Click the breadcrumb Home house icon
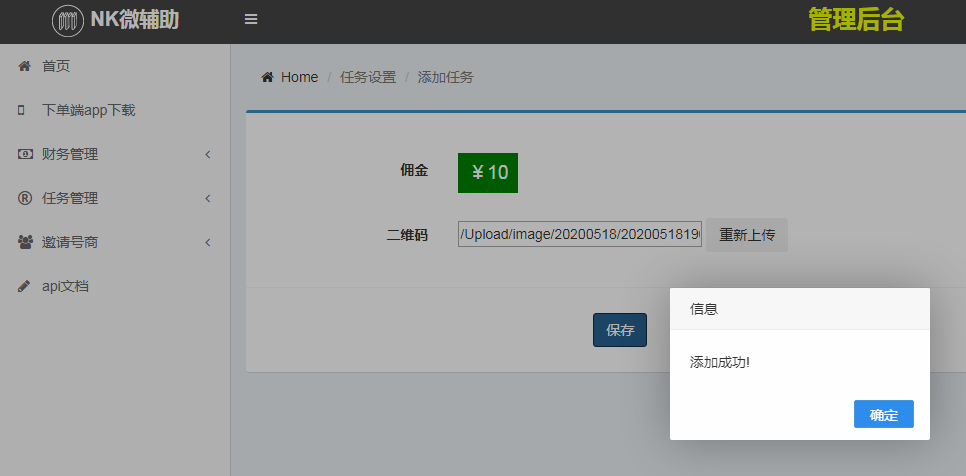 pos(267,77)
